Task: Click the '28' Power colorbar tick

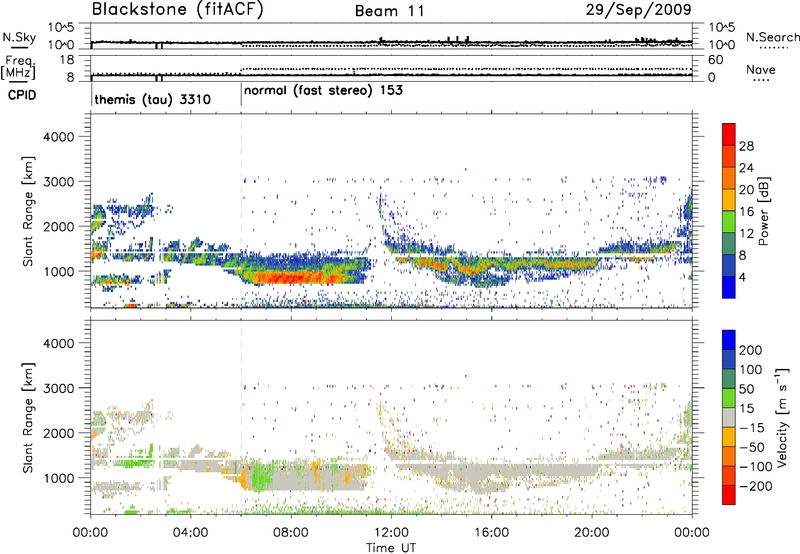Action: [746, 146]
